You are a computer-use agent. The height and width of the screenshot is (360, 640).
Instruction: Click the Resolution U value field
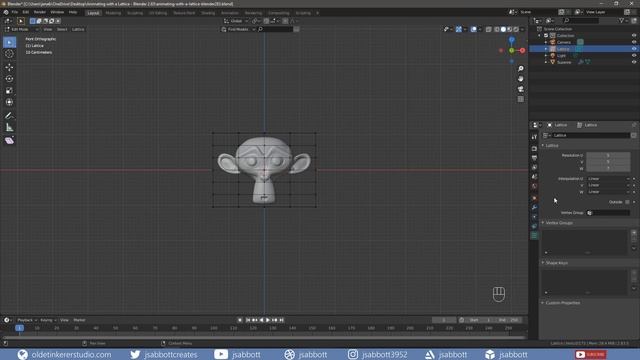pos(608,156)
